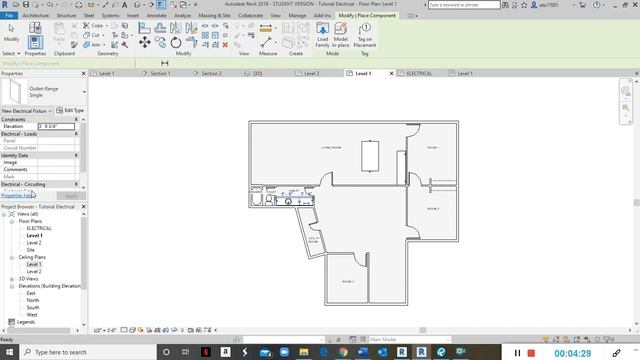Switch to the Level 2 view tab

[x=311, y=73]
